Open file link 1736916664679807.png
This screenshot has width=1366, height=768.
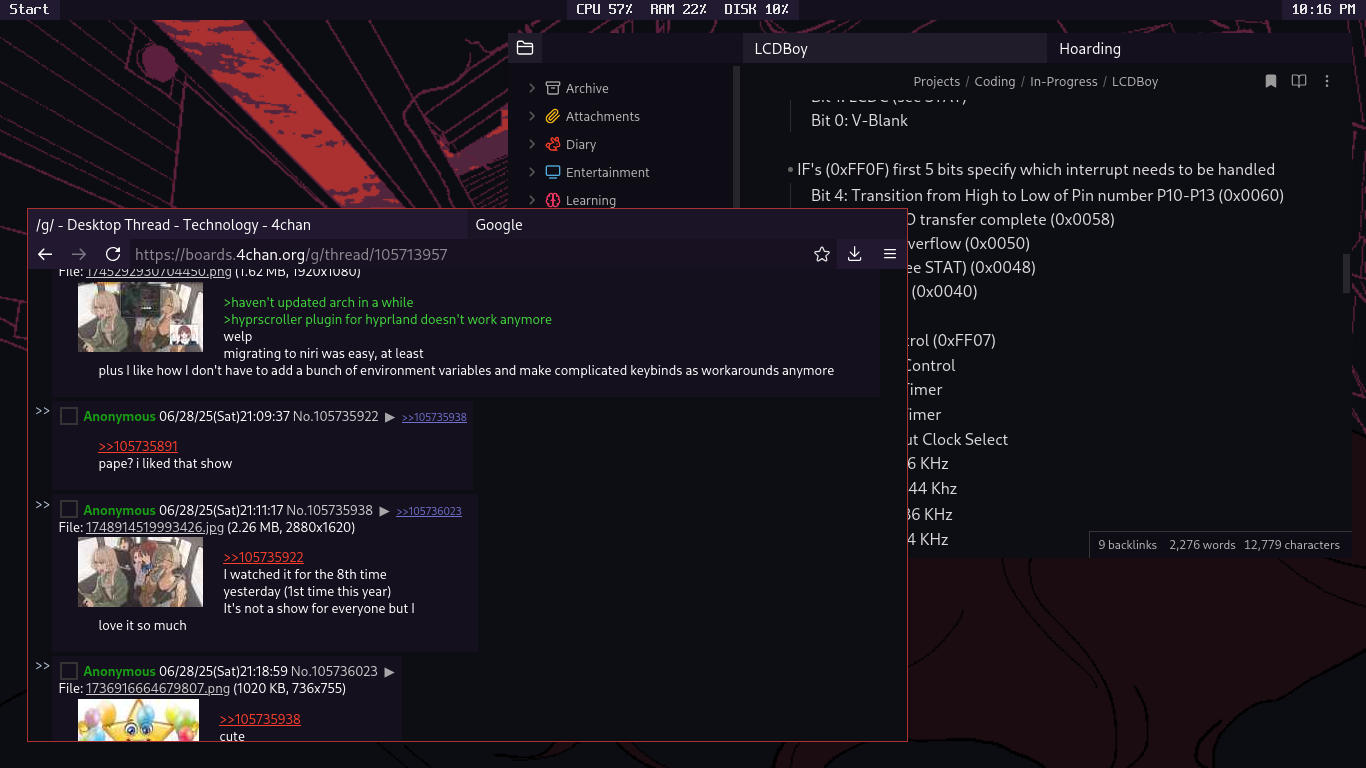click(158, 688)
